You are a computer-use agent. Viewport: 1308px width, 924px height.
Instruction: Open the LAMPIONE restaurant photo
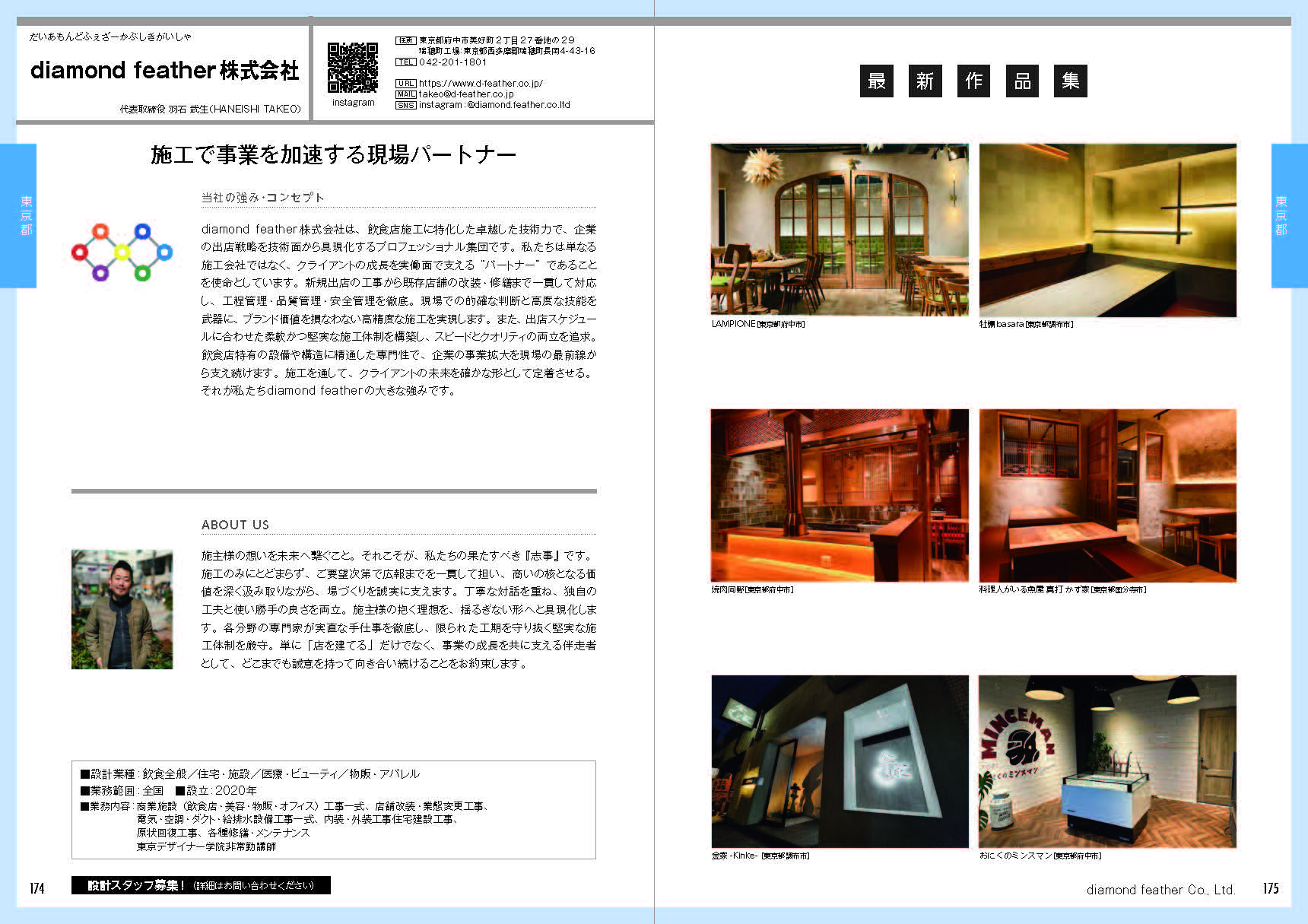(x=840, y=230)
